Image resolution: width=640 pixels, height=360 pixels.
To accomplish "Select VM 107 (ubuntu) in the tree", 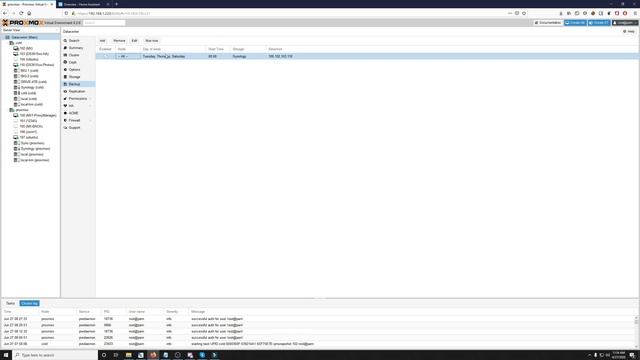I will point(29,138).
